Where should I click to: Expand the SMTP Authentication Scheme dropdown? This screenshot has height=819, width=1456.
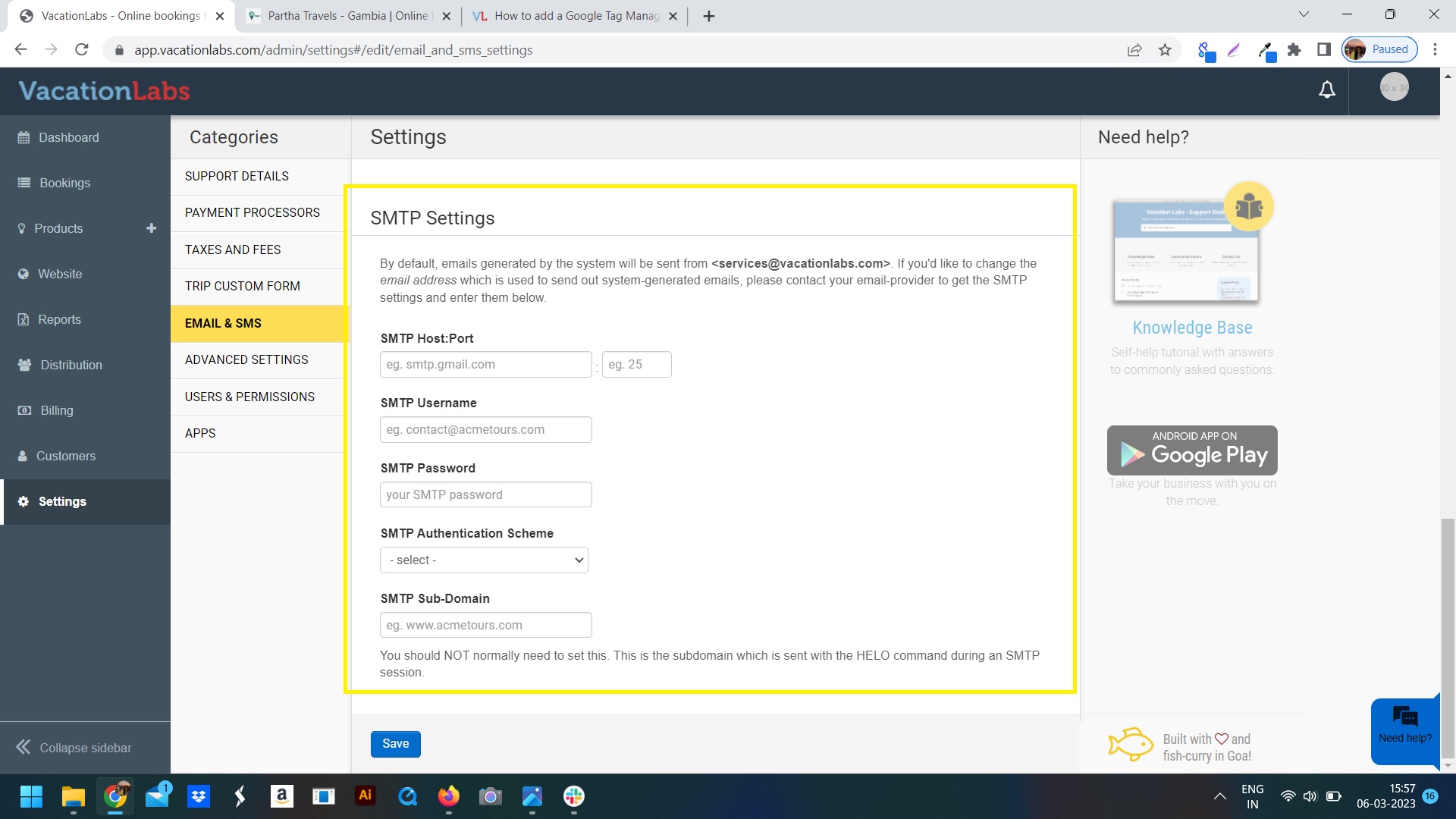pos(484,560)
